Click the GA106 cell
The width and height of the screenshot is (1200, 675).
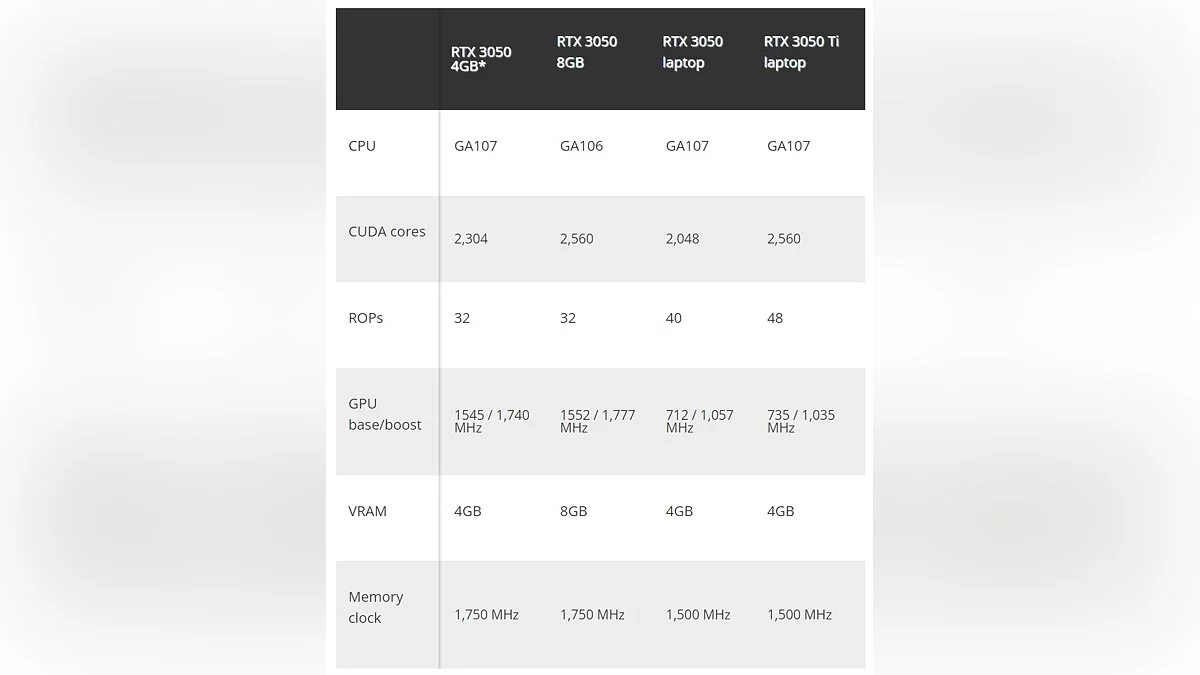click(x=581, y=146)
